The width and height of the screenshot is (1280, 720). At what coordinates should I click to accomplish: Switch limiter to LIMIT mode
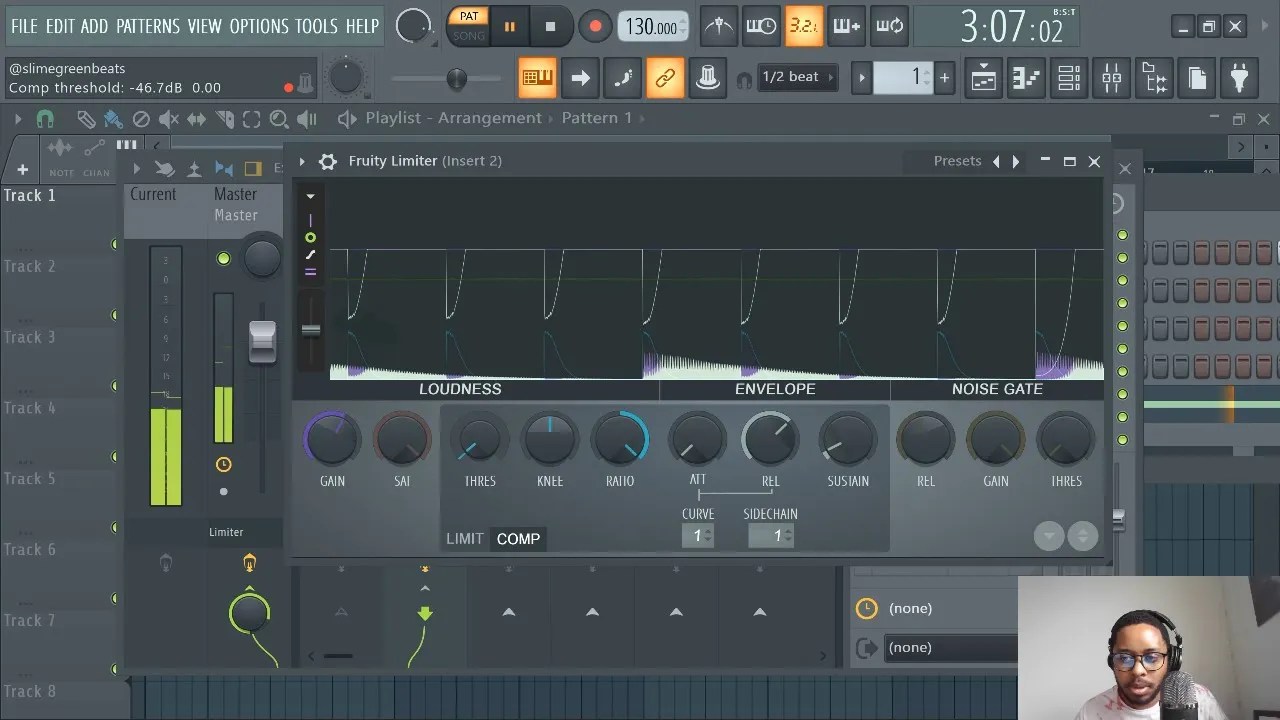coord(465,539)
